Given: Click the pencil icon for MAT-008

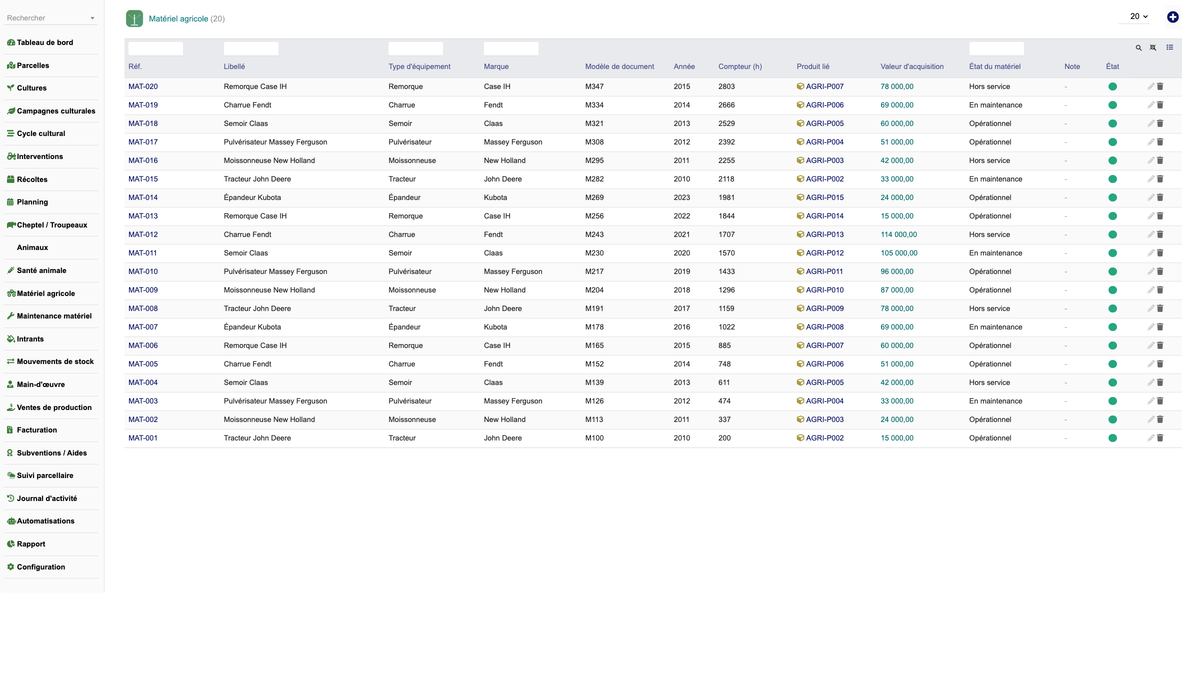Looking at the screenshot, I should click(x=1151, y=309).
